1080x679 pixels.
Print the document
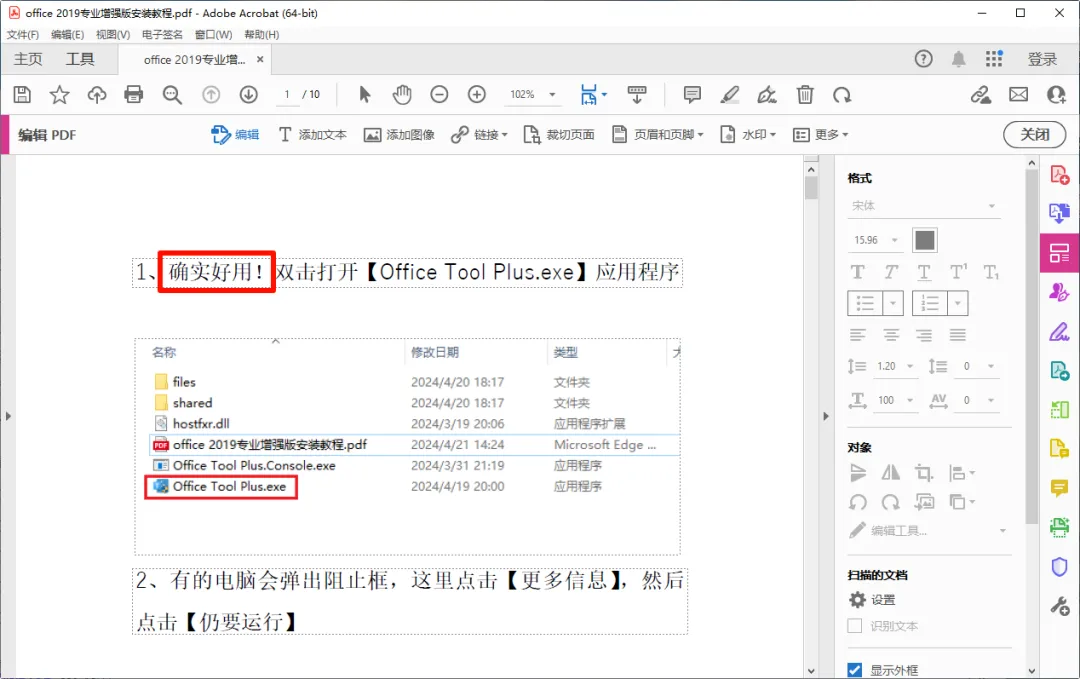pyautogui.click(x=134, y=94)
